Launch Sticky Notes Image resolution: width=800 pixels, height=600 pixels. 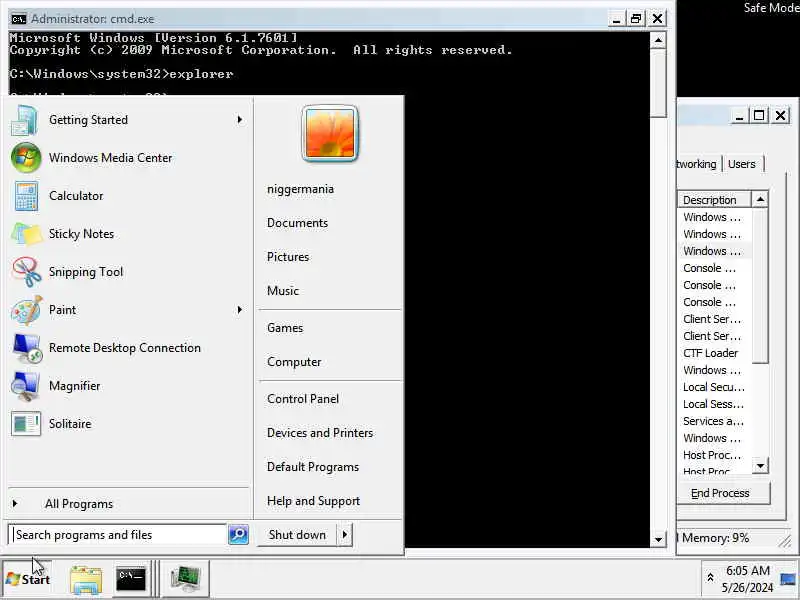[128, 234]
